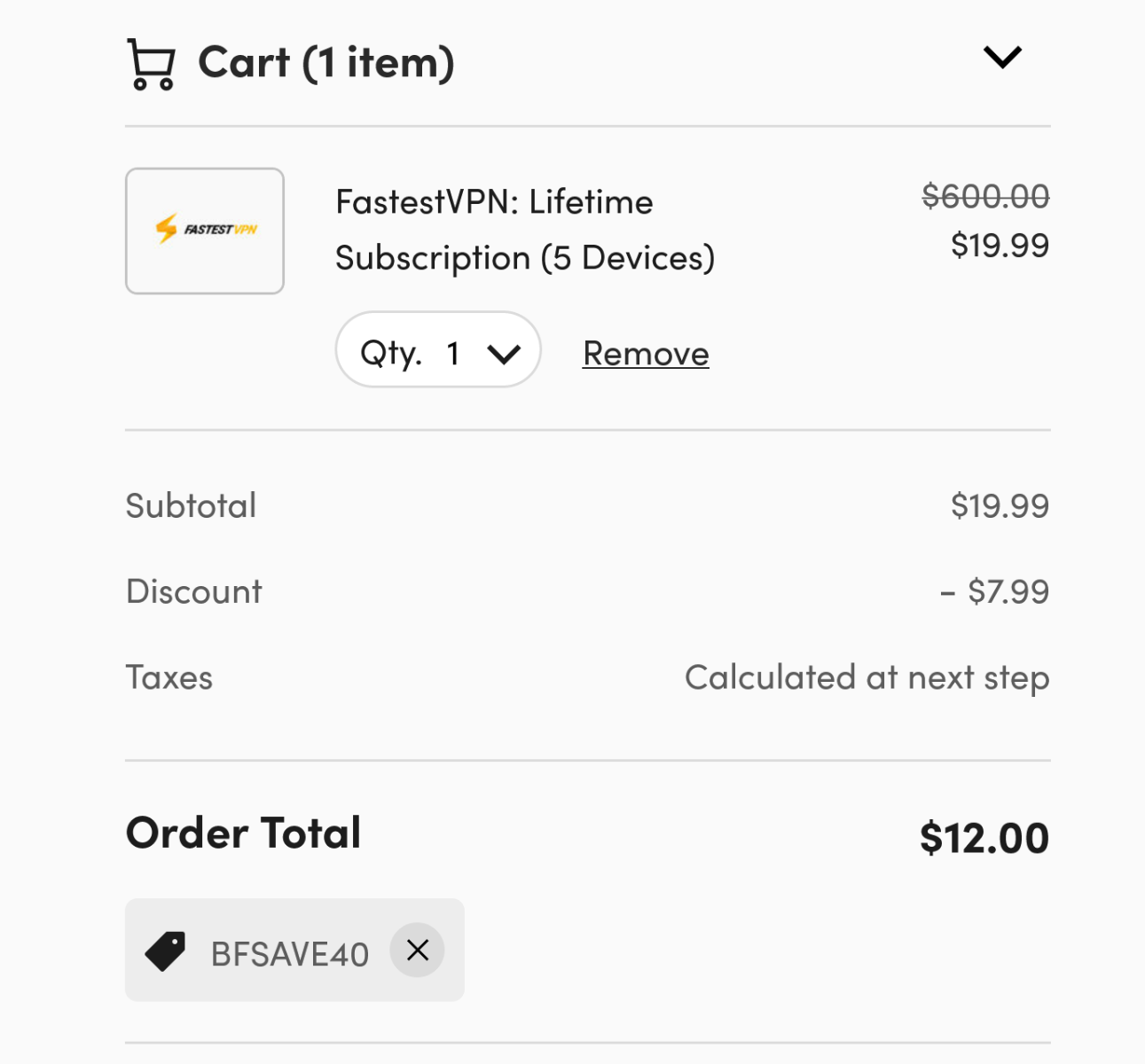This screenshot has width=1145, height=1064.
Task: Collapse the cart summary with the chevron
Action: tap(1002, 57)
